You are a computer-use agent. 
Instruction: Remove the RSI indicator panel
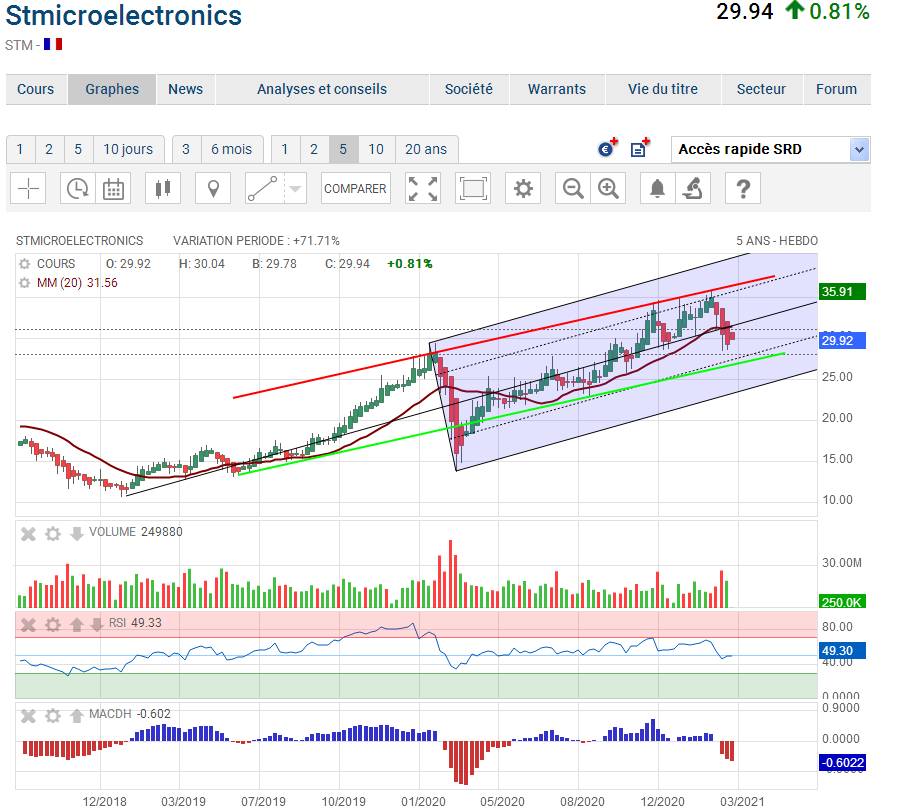28,625
